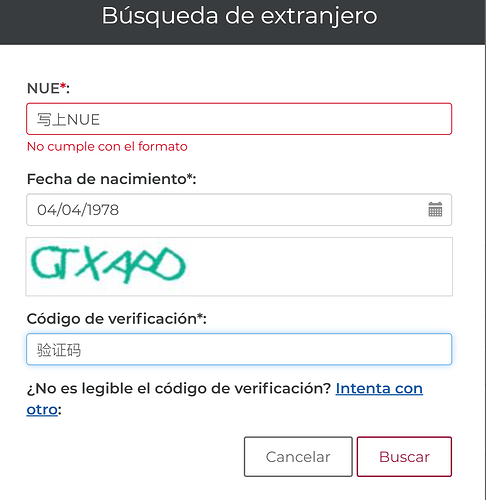Open the calendar date picker icon
The width and height of the screenshot is (486, 500).
tap(435, 210)
